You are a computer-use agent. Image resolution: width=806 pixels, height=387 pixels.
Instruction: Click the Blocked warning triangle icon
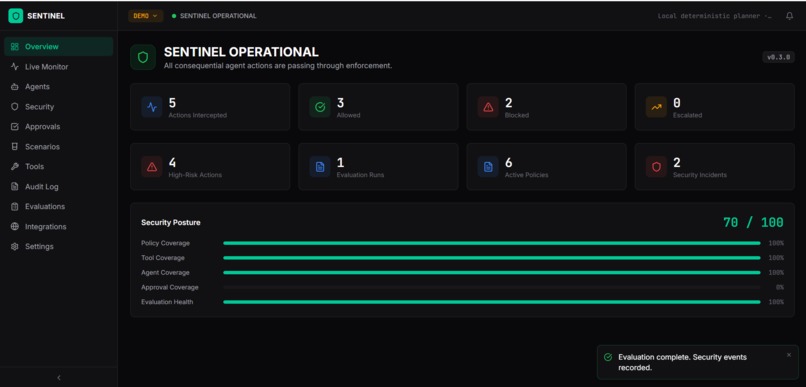tap(488, 107)
